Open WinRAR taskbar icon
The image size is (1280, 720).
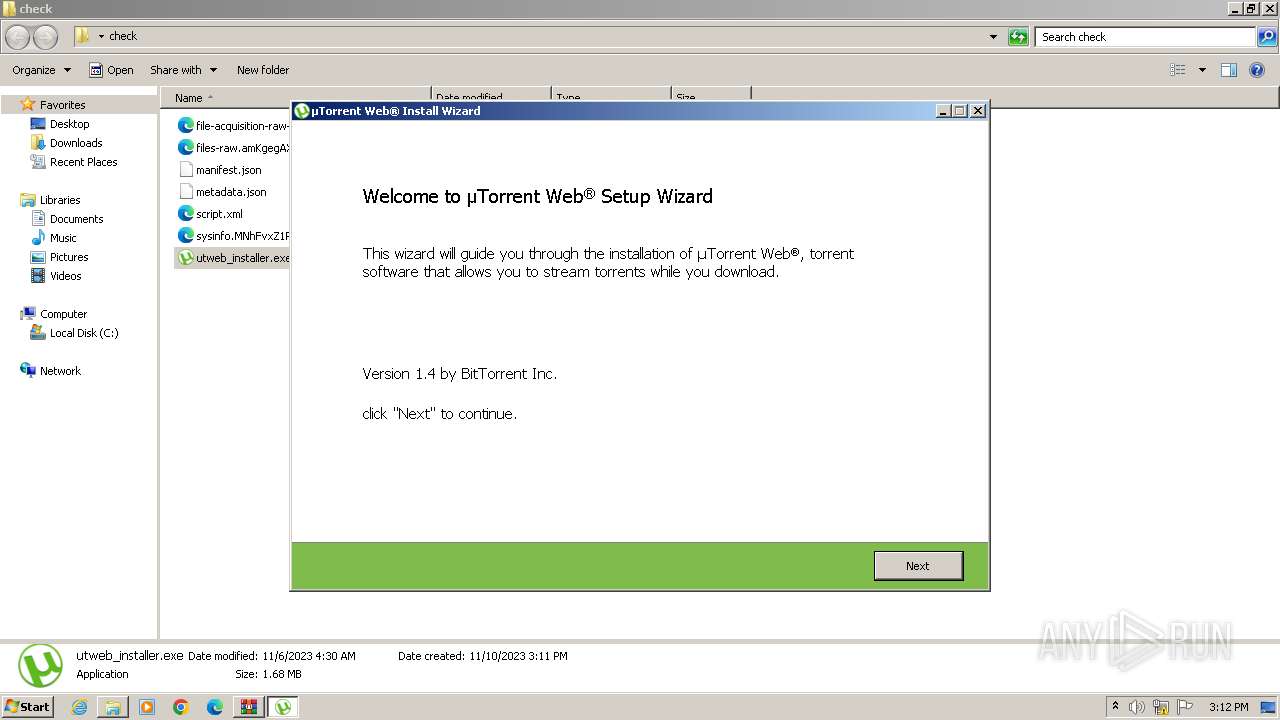(x=249, y=707)
